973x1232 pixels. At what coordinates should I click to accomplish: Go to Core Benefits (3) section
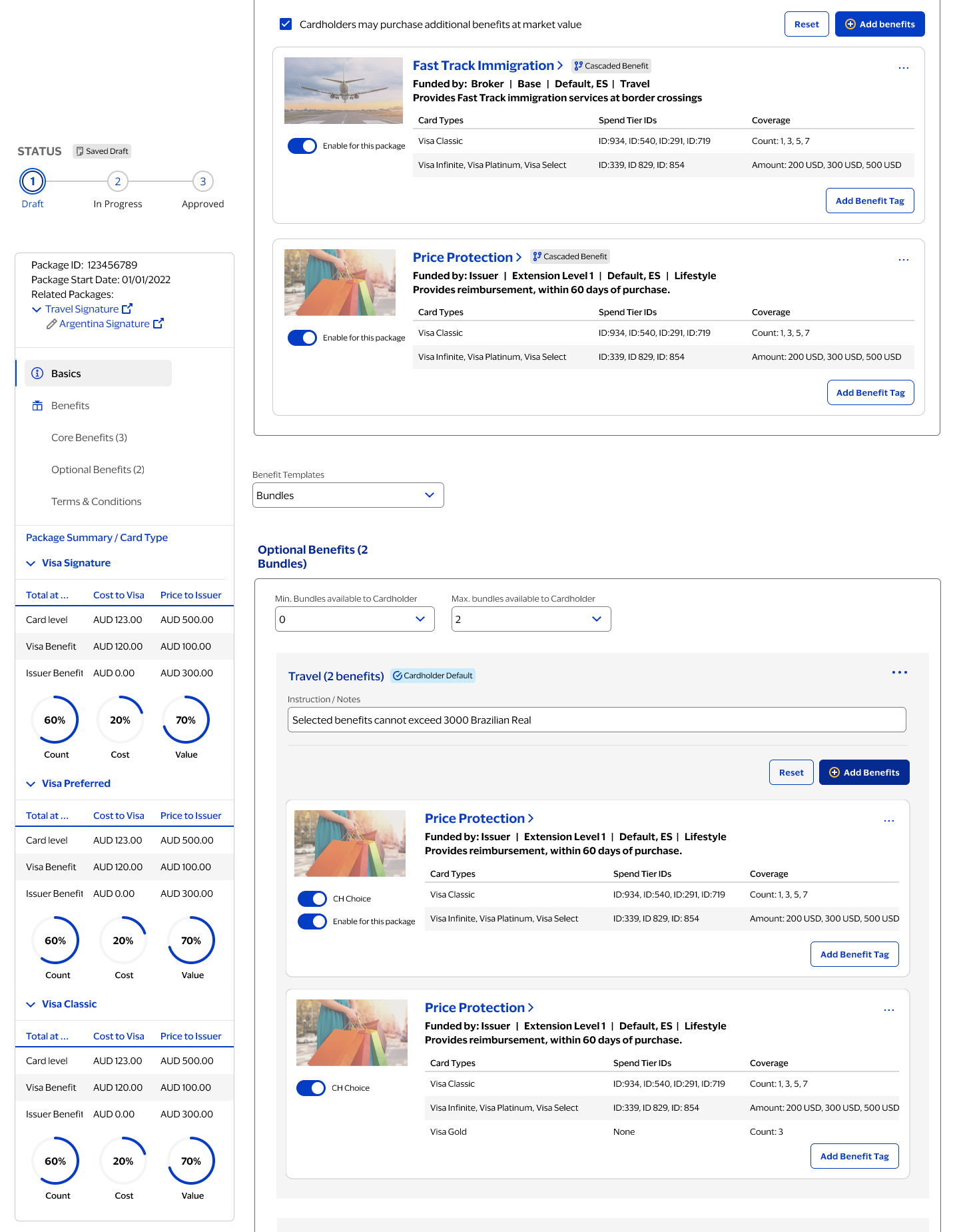click(89, 437)
